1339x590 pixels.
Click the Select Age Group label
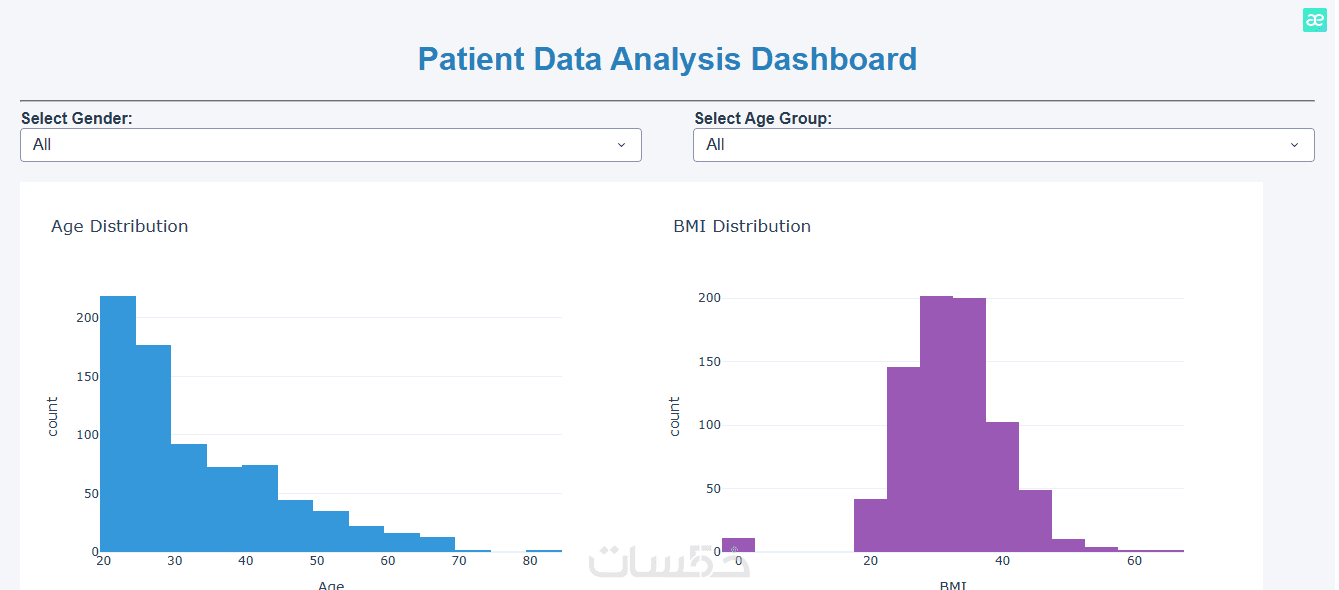pyautogui.click(x=763, y=118)
